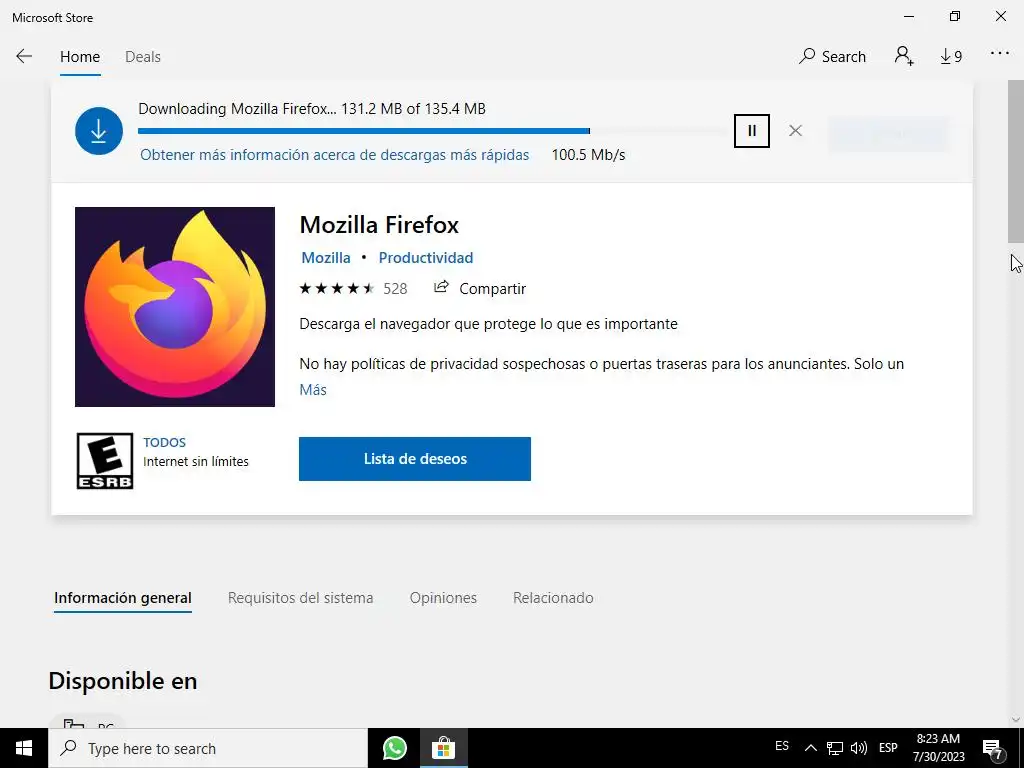Viewport: 1024px width, 768px height.
Task: Pause the Firefox download
Action: pyautogui.click(x=752, y=131)
